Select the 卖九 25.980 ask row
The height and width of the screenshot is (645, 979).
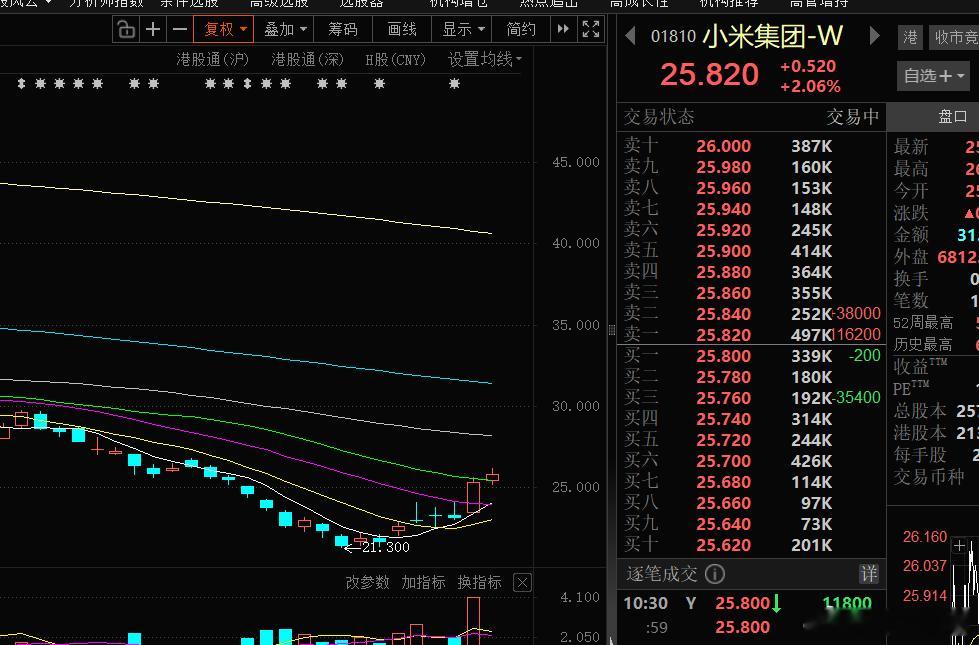[751, 167]
